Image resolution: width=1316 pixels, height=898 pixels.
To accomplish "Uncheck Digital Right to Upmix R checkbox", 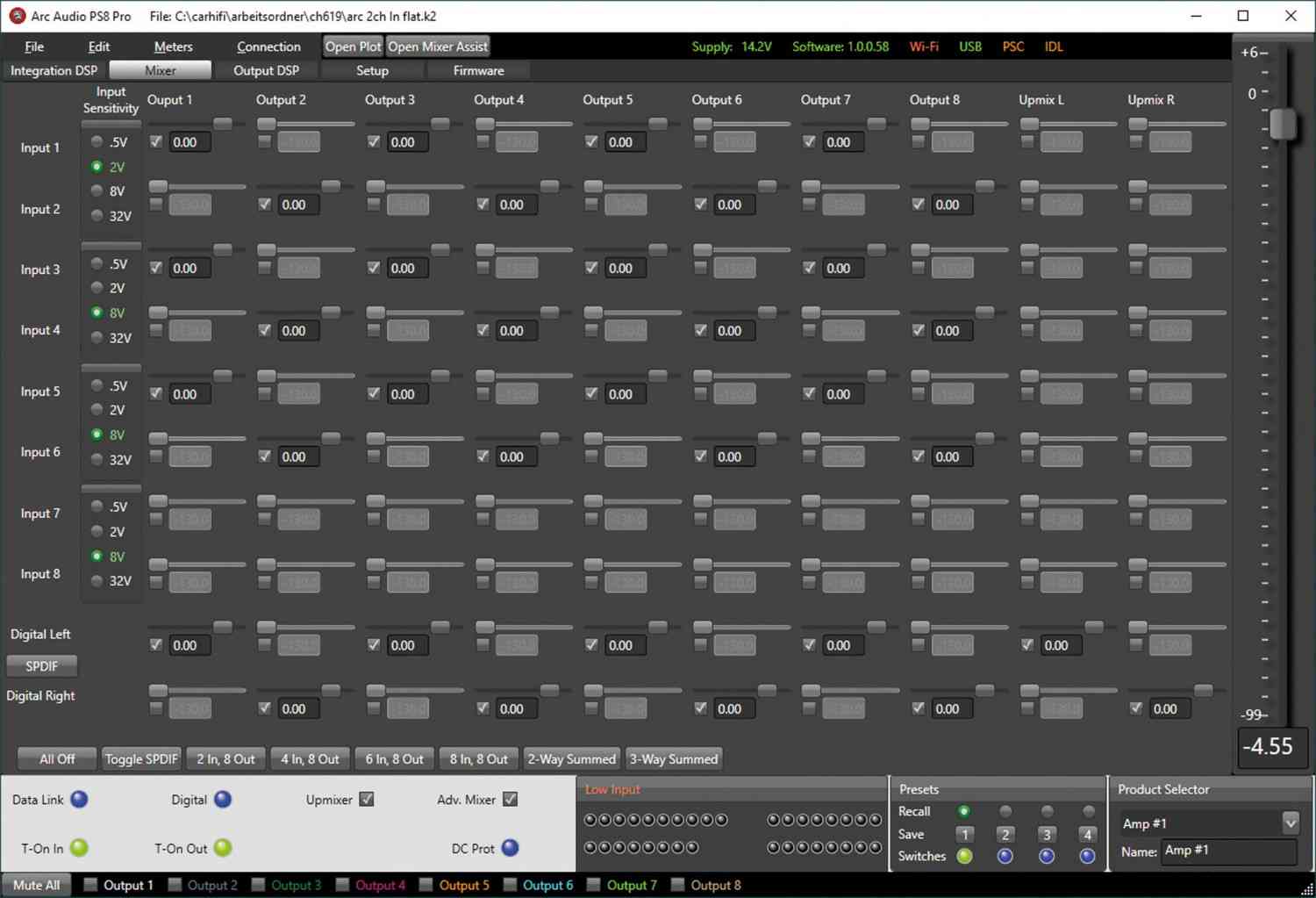I will pos(1136,708).
